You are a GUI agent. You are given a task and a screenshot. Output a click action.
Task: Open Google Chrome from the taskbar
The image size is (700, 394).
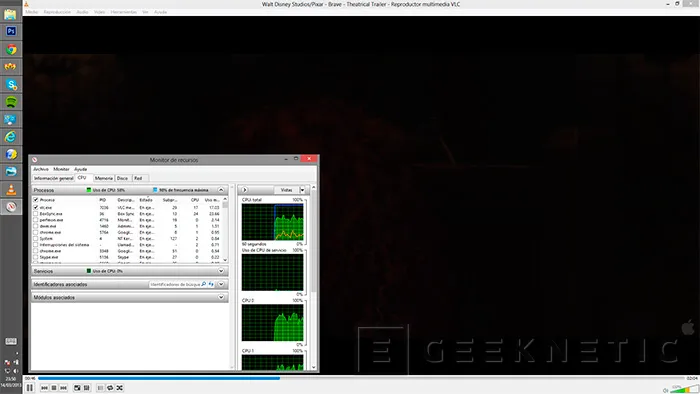[x=11, y=49]
